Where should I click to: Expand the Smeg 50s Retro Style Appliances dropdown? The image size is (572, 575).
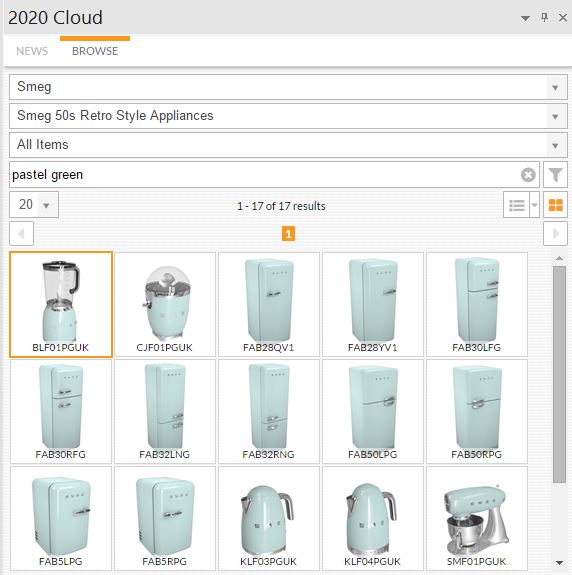click(x=555, y=116)
